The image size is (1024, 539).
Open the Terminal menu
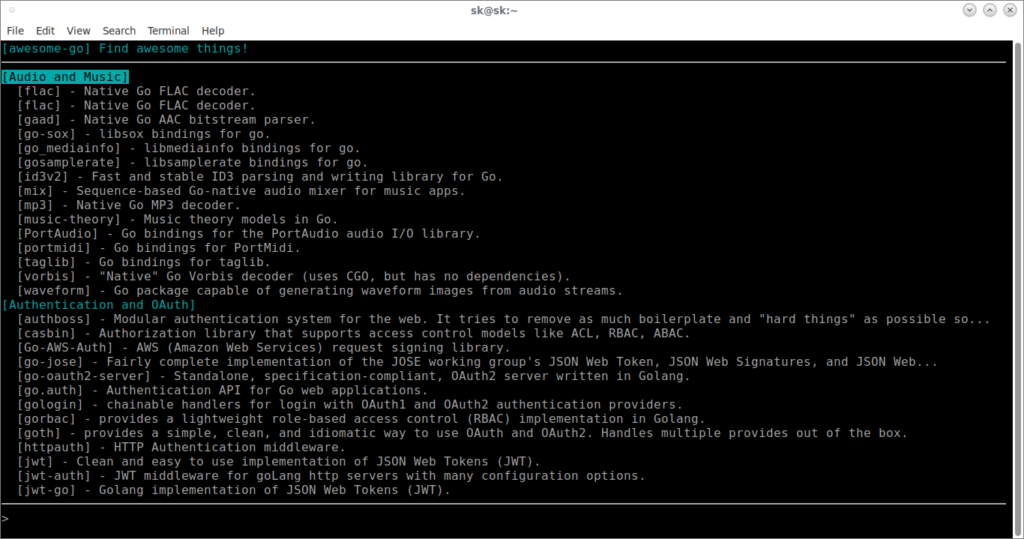click(x=168, y=31)
